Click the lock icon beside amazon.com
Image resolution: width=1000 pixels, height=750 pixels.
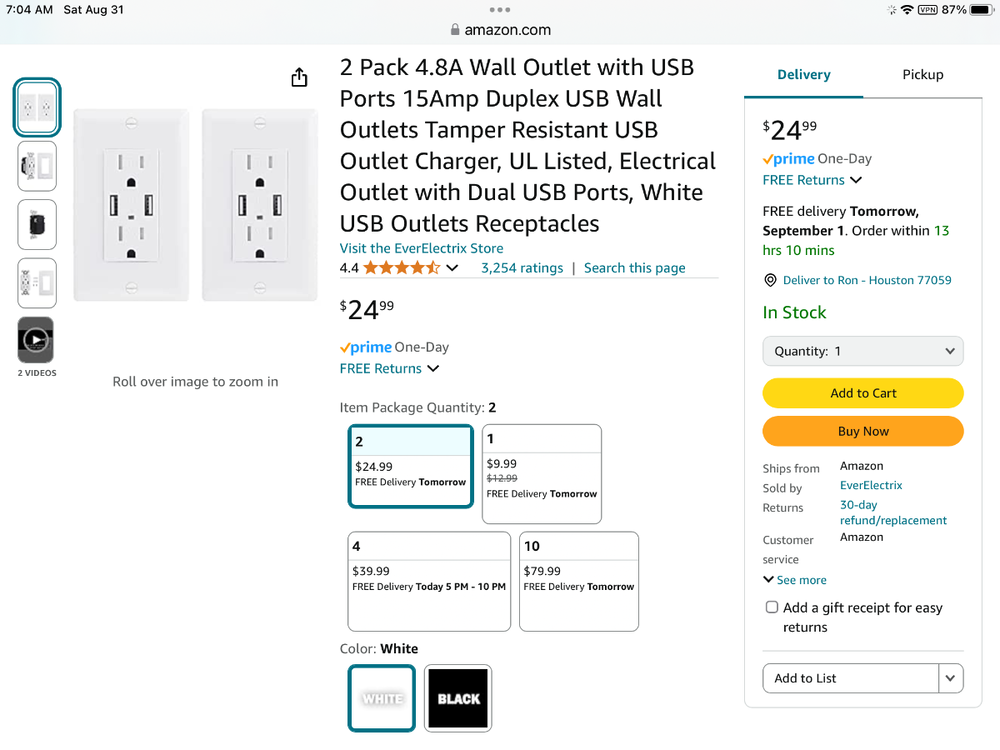click(x=455, y=30)
